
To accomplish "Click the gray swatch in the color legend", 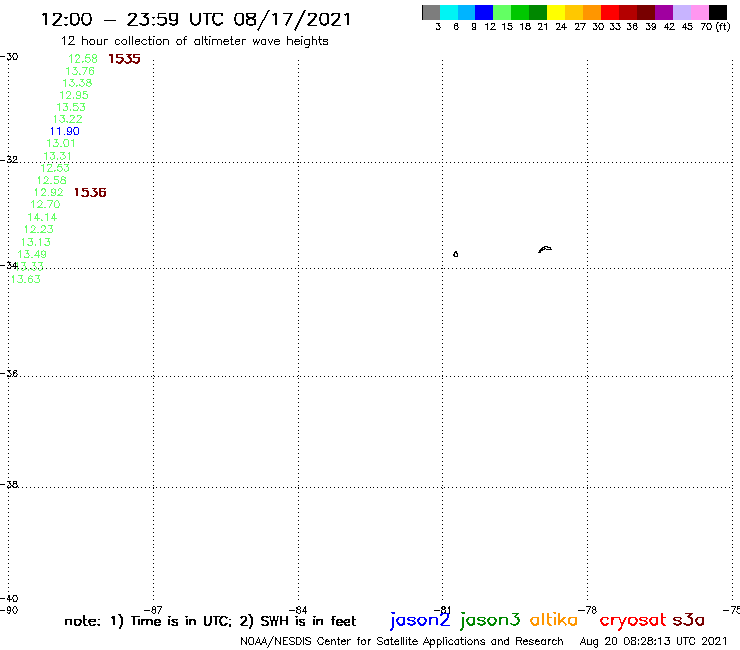I will 431,12.
